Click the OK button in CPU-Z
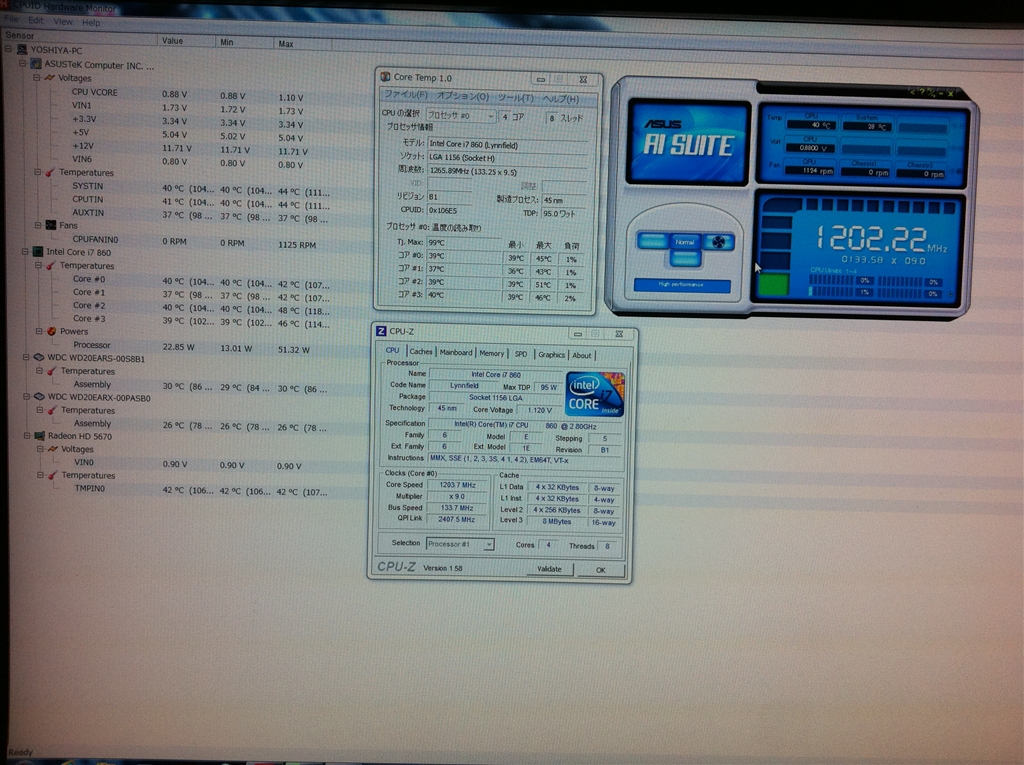 (601, 570)
